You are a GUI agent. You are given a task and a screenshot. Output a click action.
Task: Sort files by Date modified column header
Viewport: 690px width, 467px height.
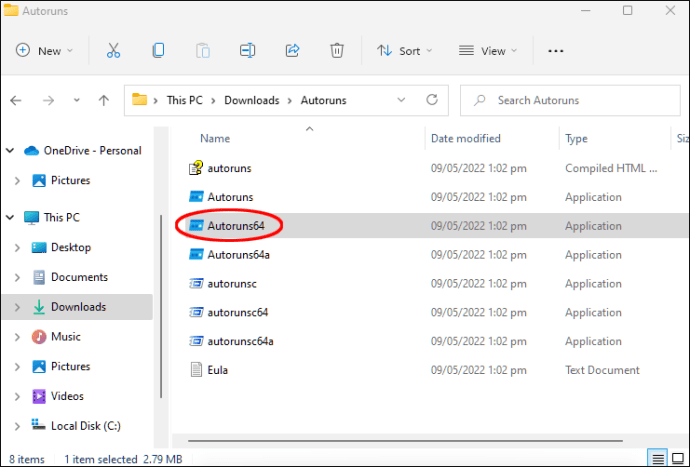(465, 138)
